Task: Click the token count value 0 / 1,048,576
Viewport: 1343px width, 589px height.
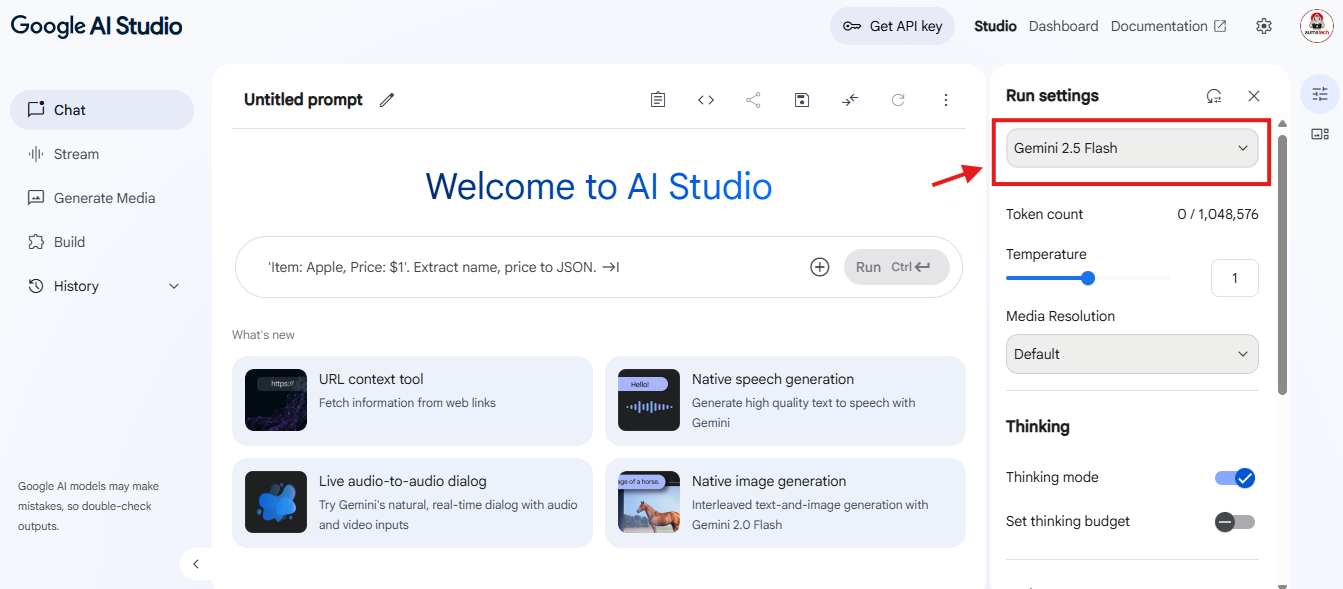Action: 1218,214
